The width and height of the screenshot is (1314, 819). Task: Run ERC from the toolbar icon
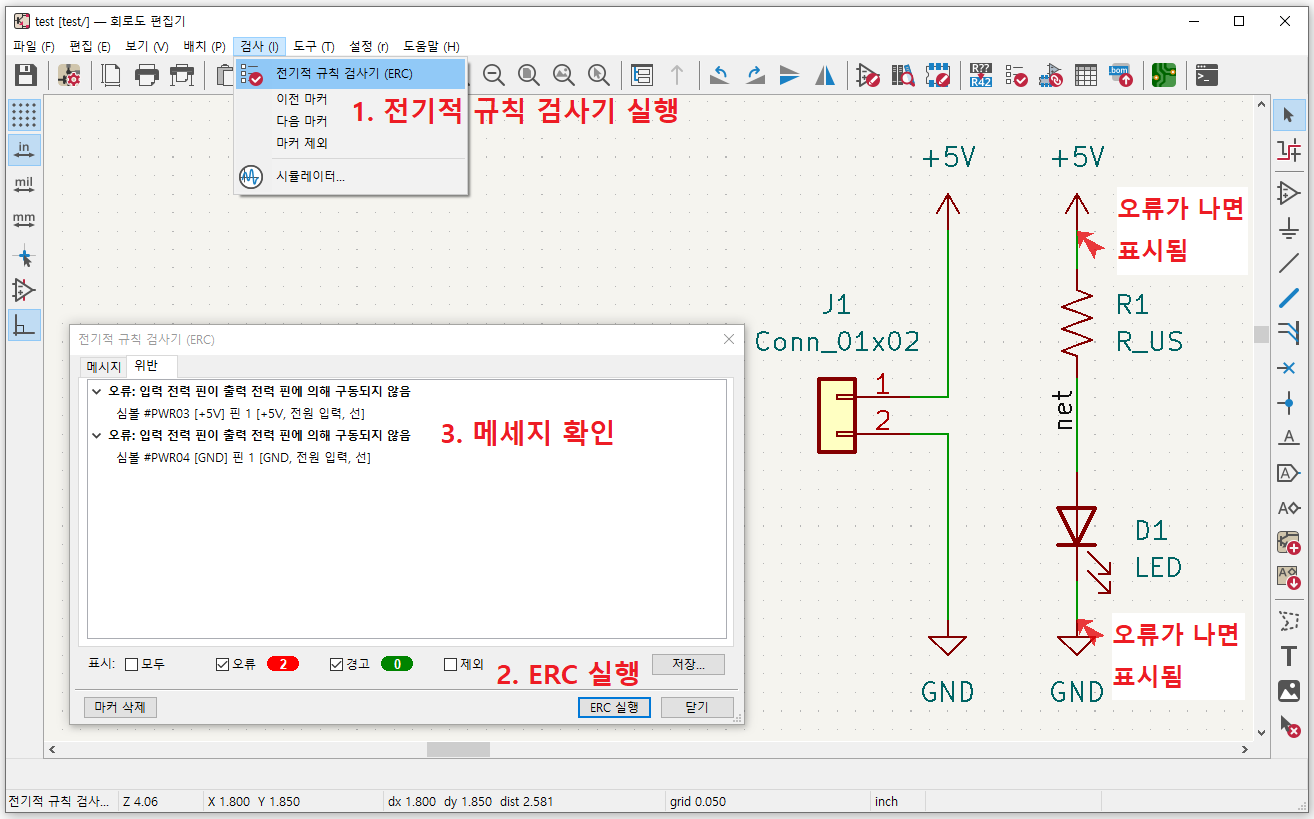(x=1016, y=75)
